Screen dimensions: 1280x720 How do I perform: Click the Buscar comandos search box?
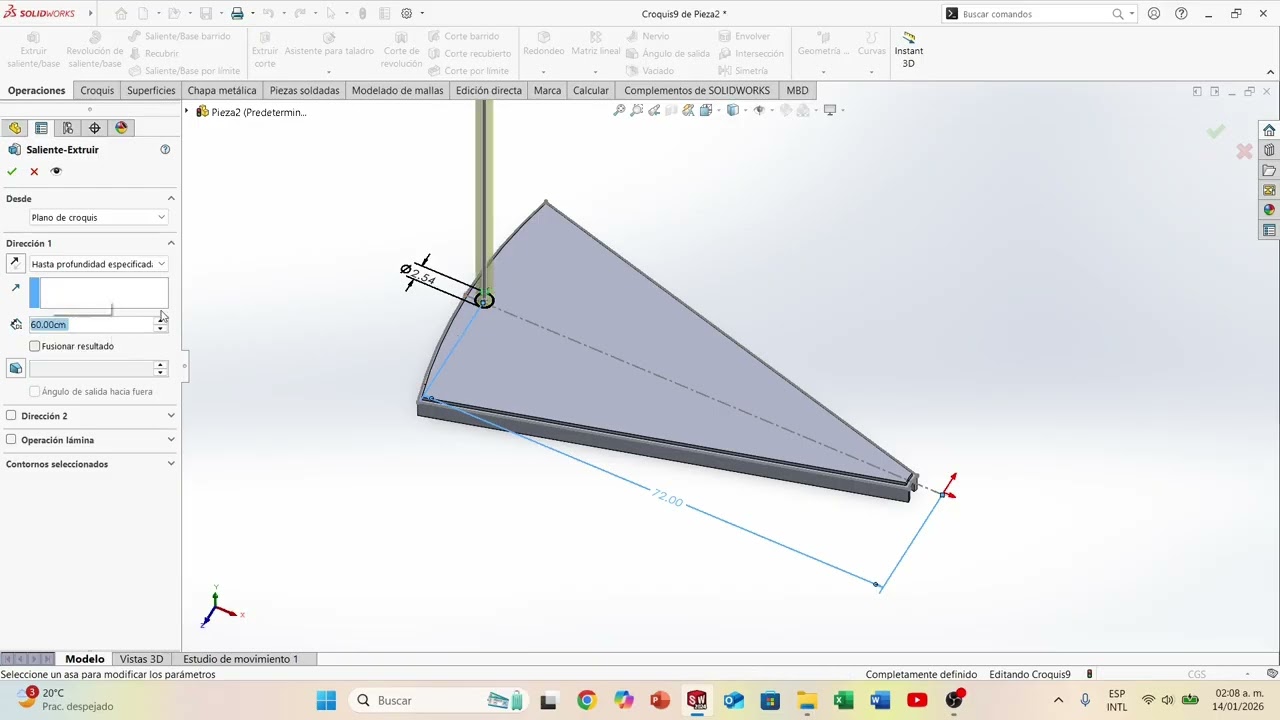tap(1035, 14)
